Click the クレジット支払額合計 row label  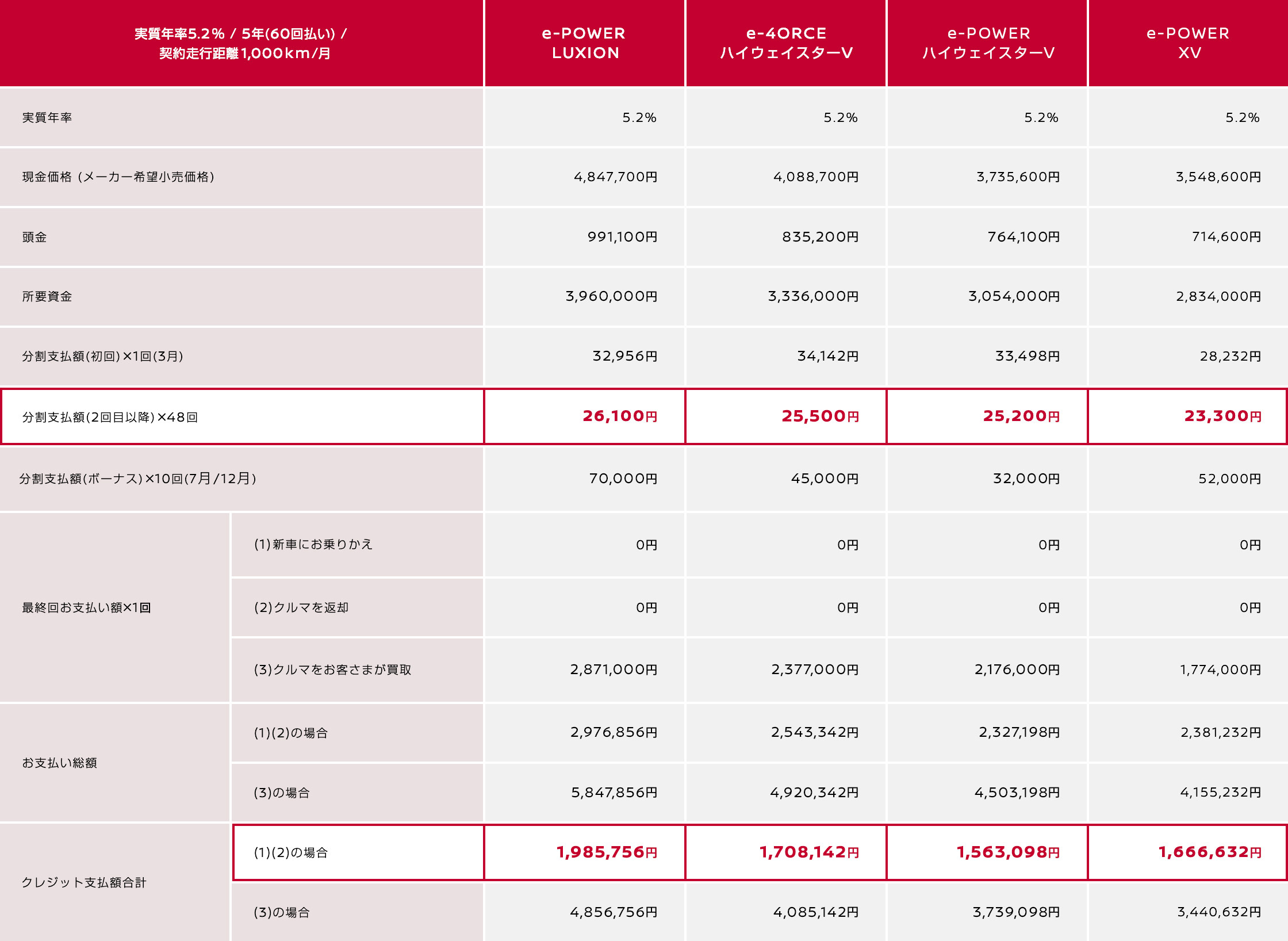[84, 882]
